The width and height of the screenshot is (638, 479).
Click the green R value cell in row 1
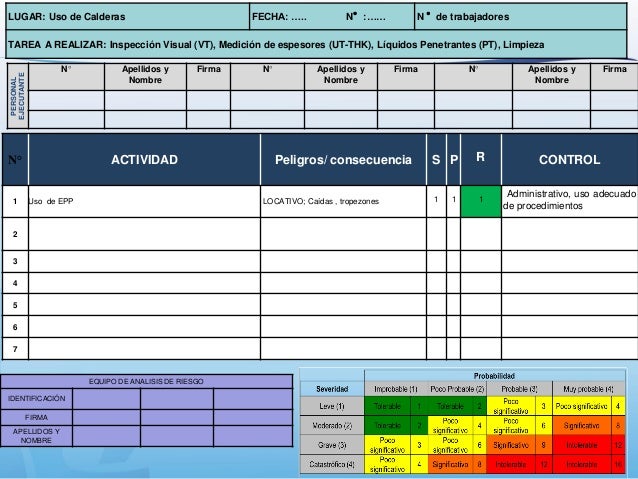(x=481, y=201)
